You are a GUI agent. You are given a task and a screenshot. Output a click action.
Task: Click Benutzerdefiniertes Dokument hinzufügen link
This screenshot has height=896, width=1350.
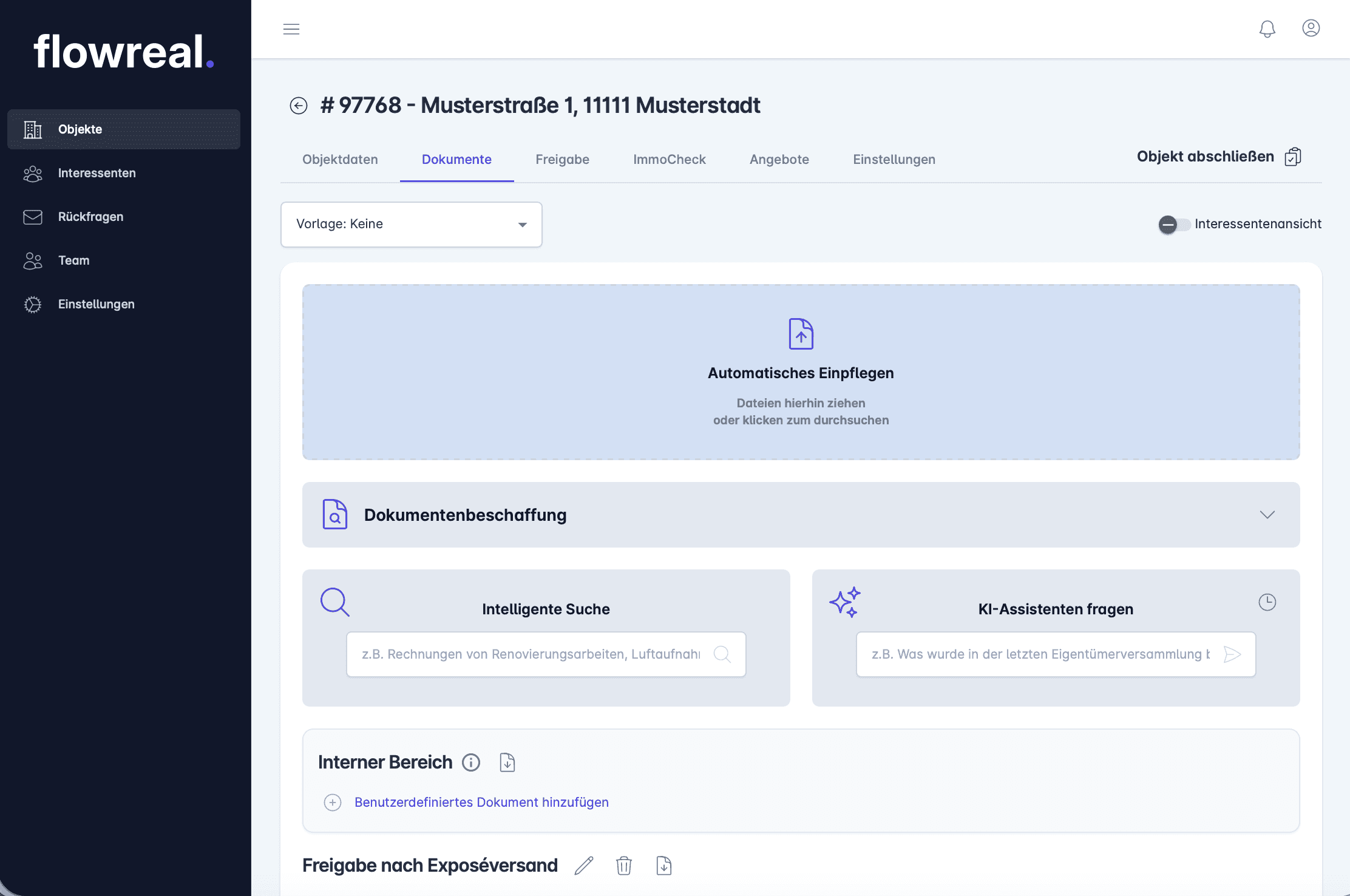click(481, 803)
